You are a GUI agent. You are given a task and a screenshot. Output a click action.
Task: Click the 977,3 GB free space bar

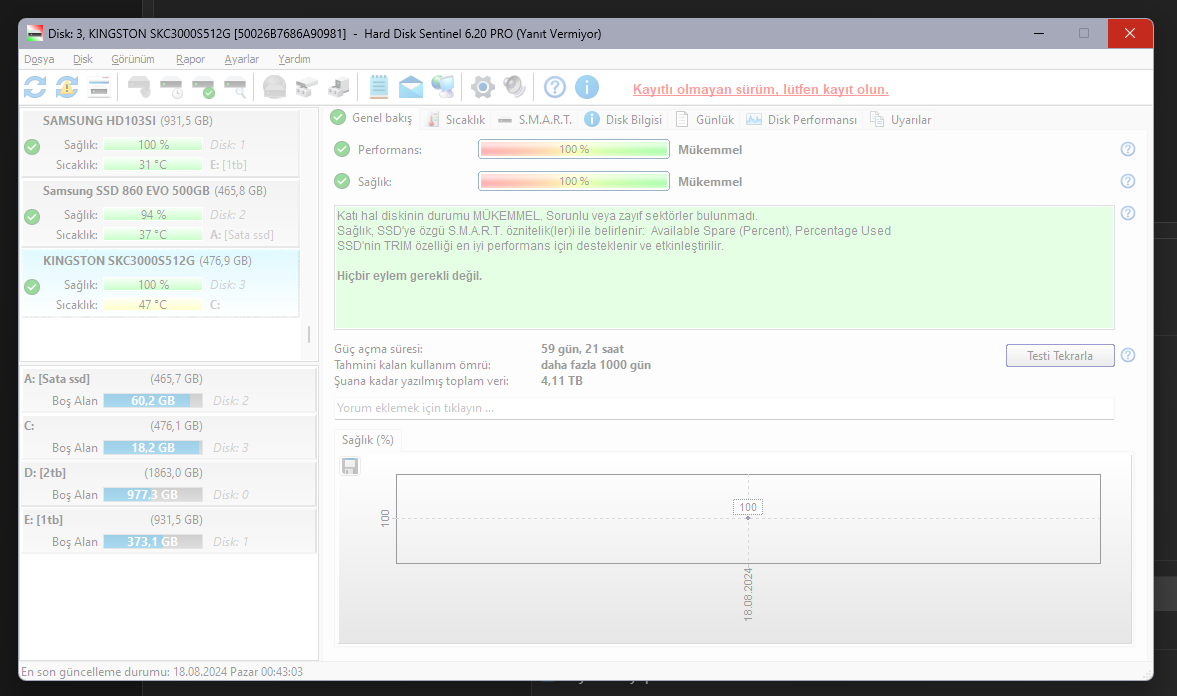153,495
